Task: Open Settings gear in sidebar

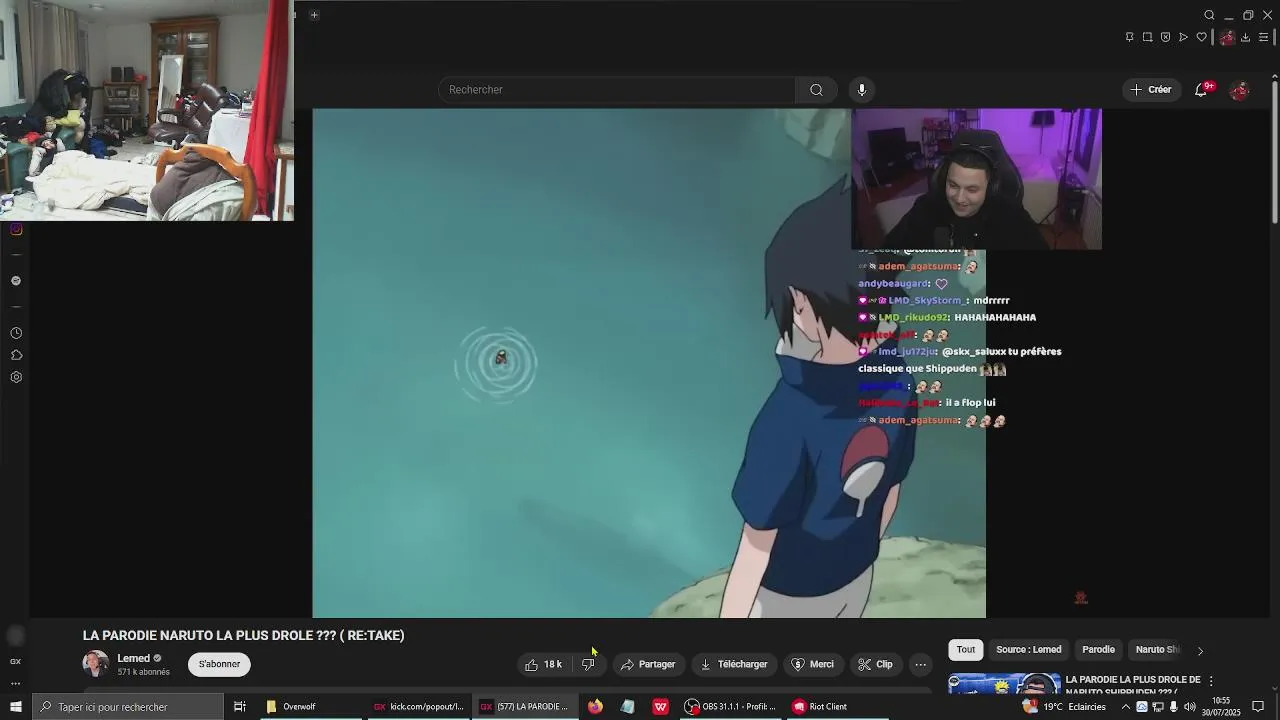Action: 16,377
